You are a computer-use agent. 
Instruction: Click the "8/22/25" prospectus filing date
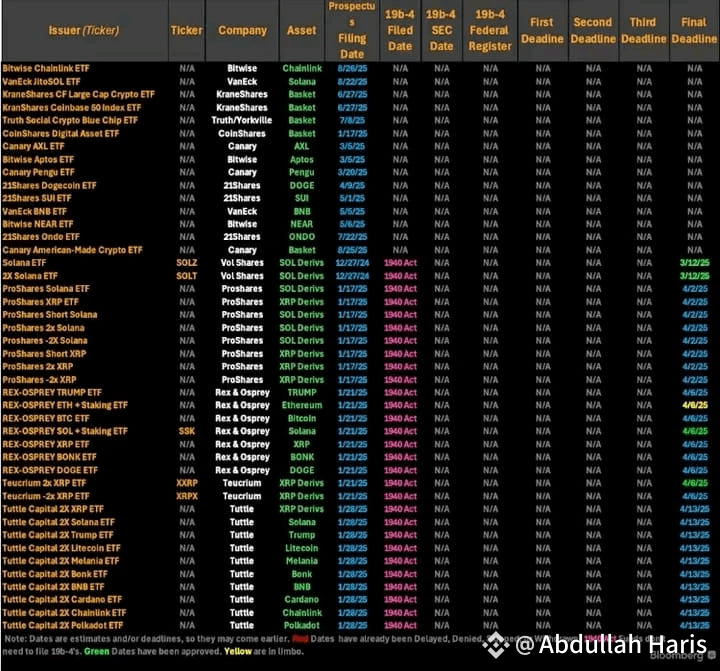pos(352,82)
